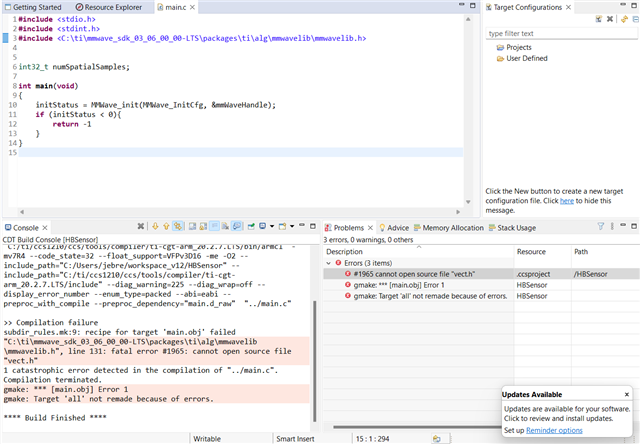Screen dimensions: 640x444
Task: Click editor horizontal scrollbar right arrow
Action: click(x=458, y=212)
